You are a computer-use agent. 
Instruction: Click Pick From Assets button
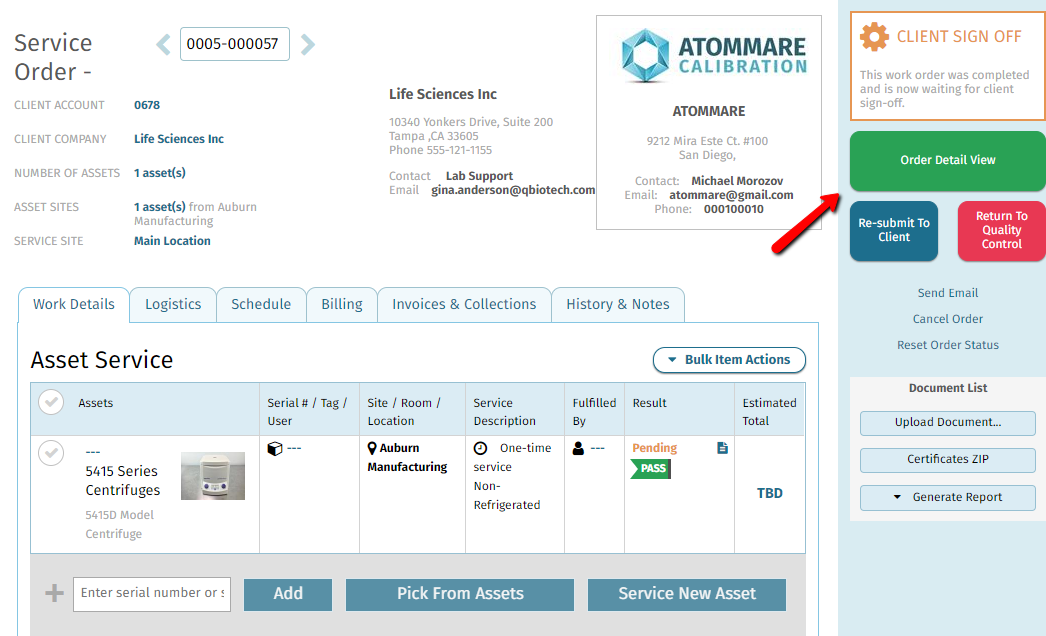460,594
